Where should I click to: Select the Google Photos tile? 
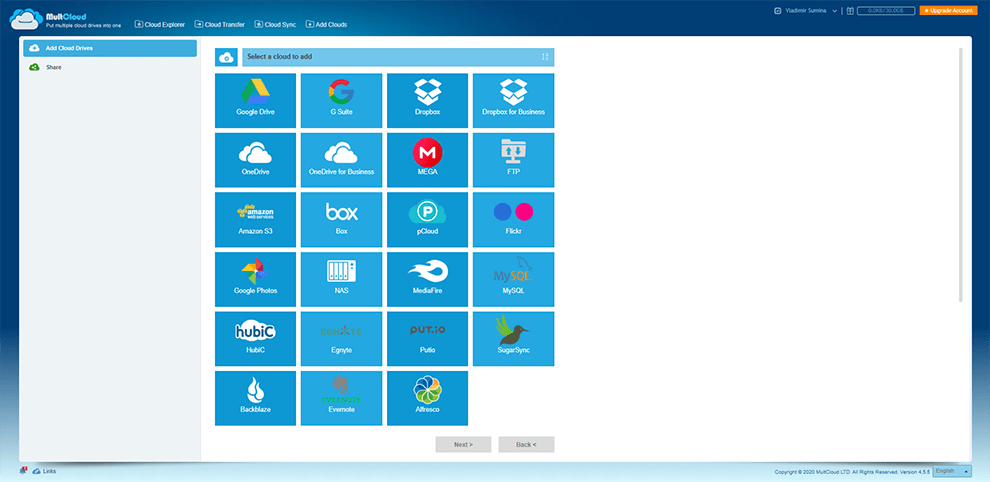(255, 279)
